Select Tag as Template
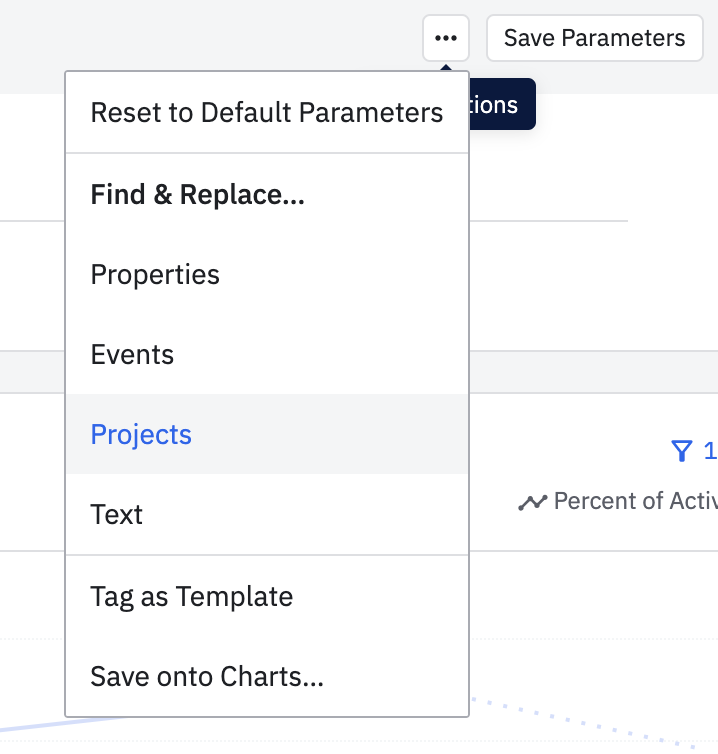 coord(191,597)
